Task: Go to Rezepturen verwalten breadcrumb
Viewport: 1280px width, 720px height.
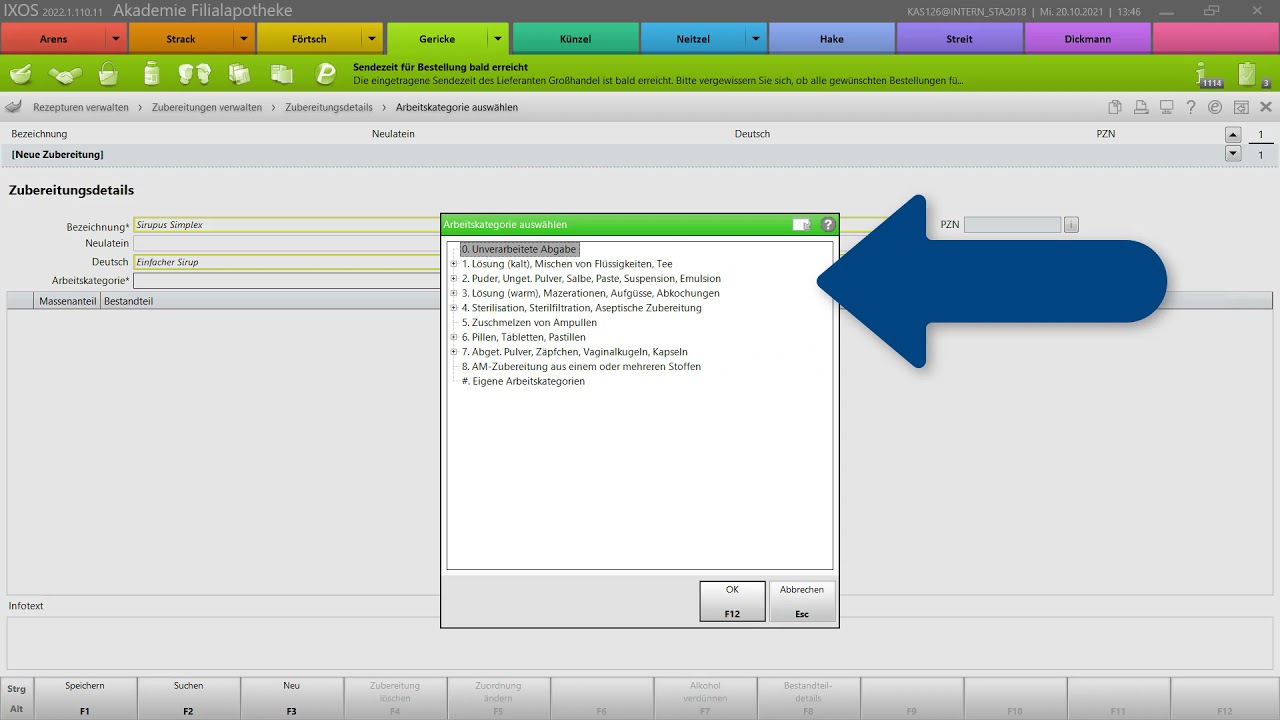Action: click(x=81, y=107)
